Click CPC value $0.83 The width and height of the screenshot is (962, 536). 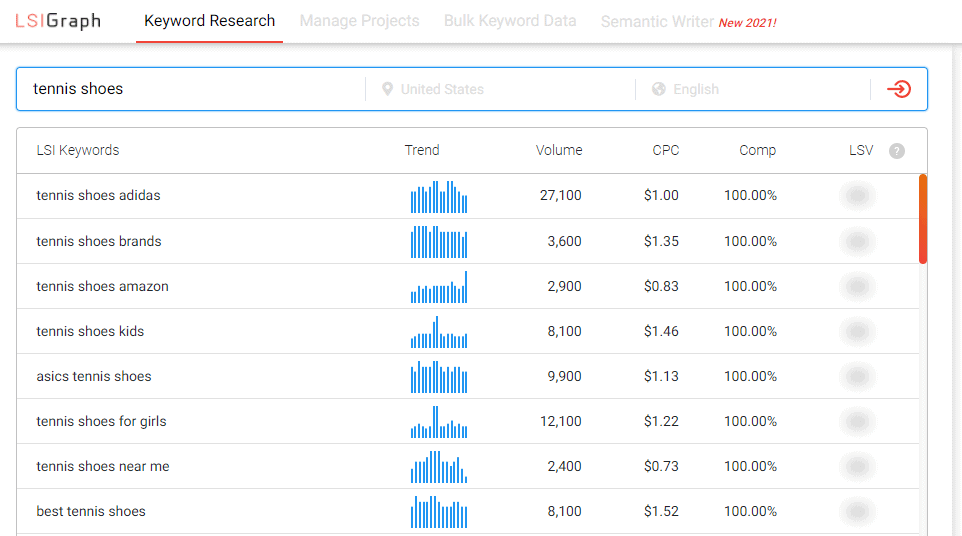tap(661, 286)
